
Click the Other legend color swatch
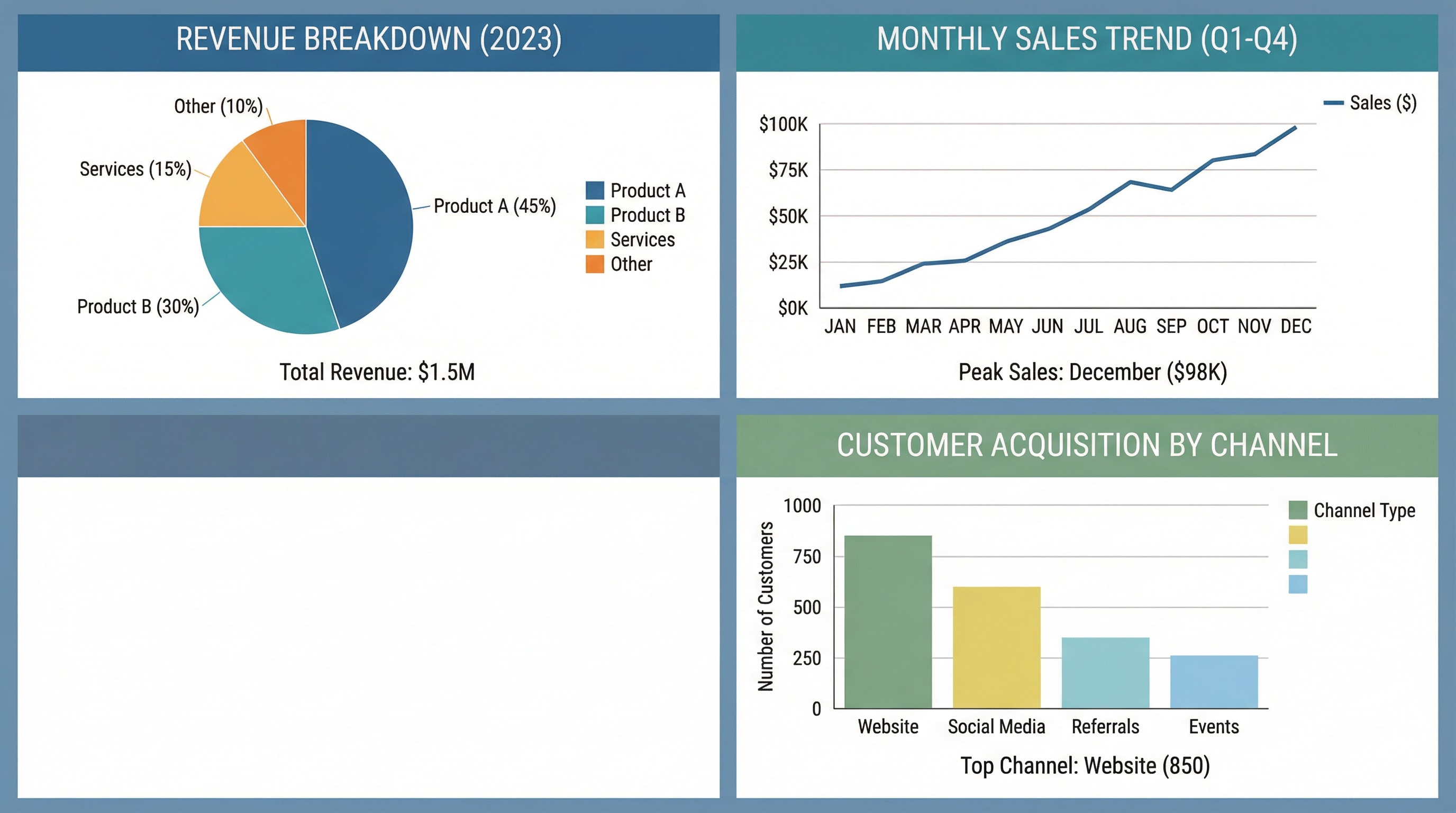coord(595,264)
